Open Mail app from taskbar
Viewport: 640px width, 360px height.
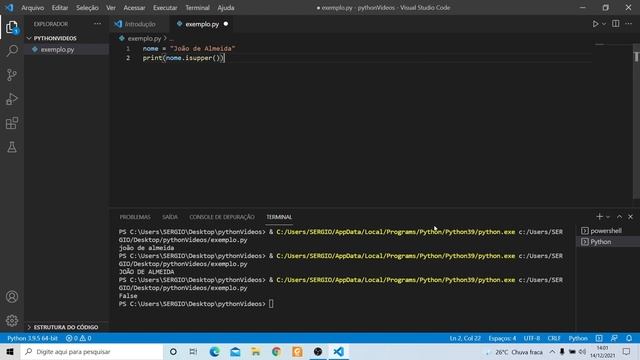pyautogui.click(x=235, y=352)
